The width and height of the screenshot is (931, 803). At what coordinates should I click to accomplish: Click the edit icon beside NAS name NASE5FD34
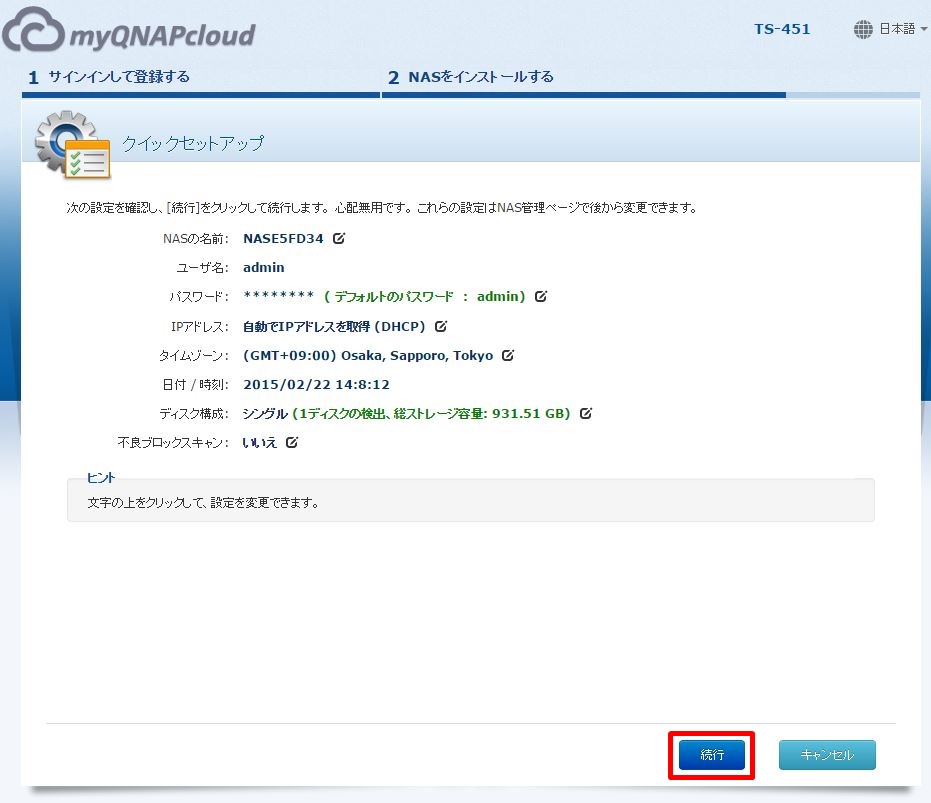(339, 238)
